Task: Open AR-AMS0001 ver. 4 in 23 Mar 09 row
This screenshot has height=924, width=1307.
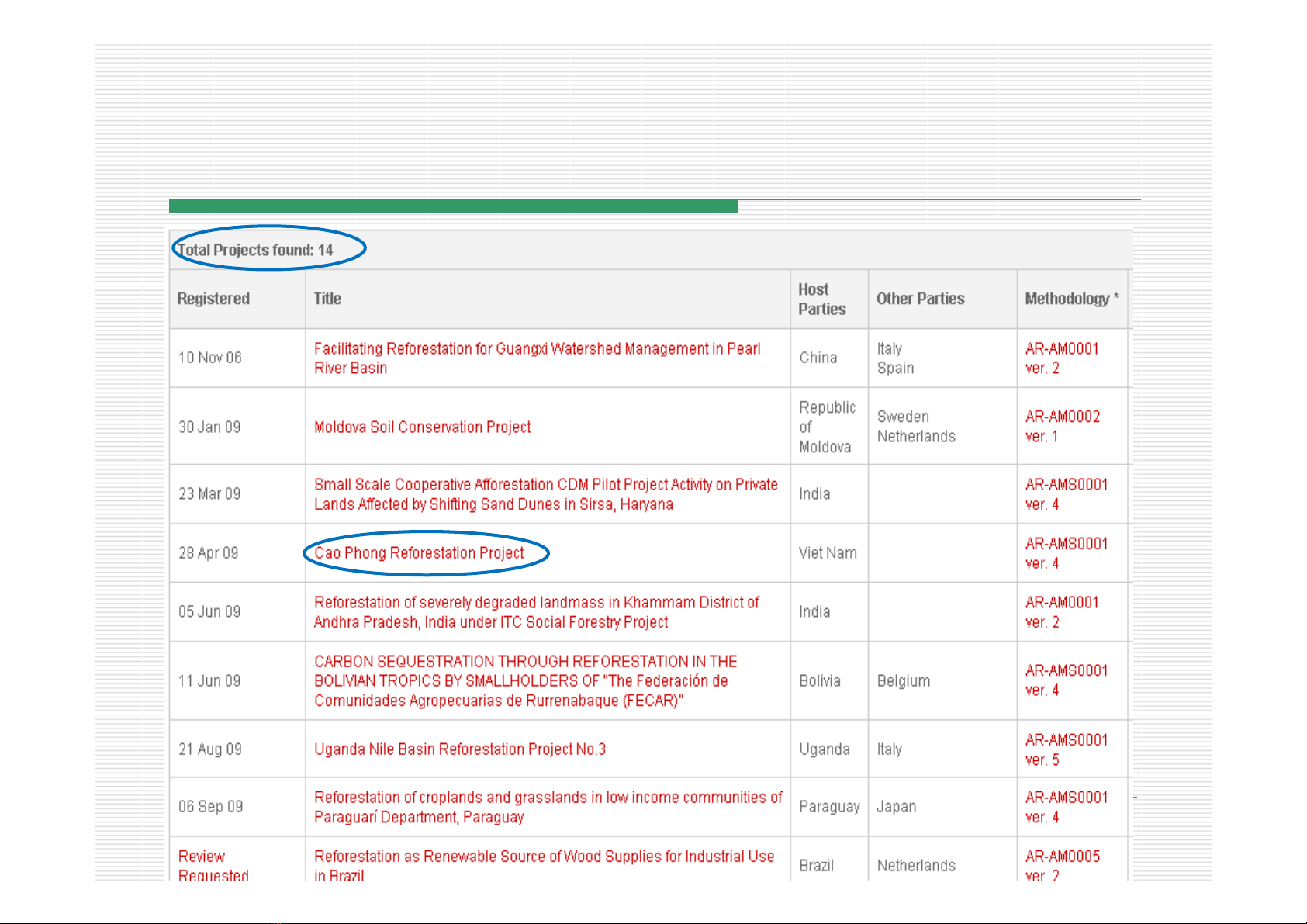Action: (x=1067, y=494)
